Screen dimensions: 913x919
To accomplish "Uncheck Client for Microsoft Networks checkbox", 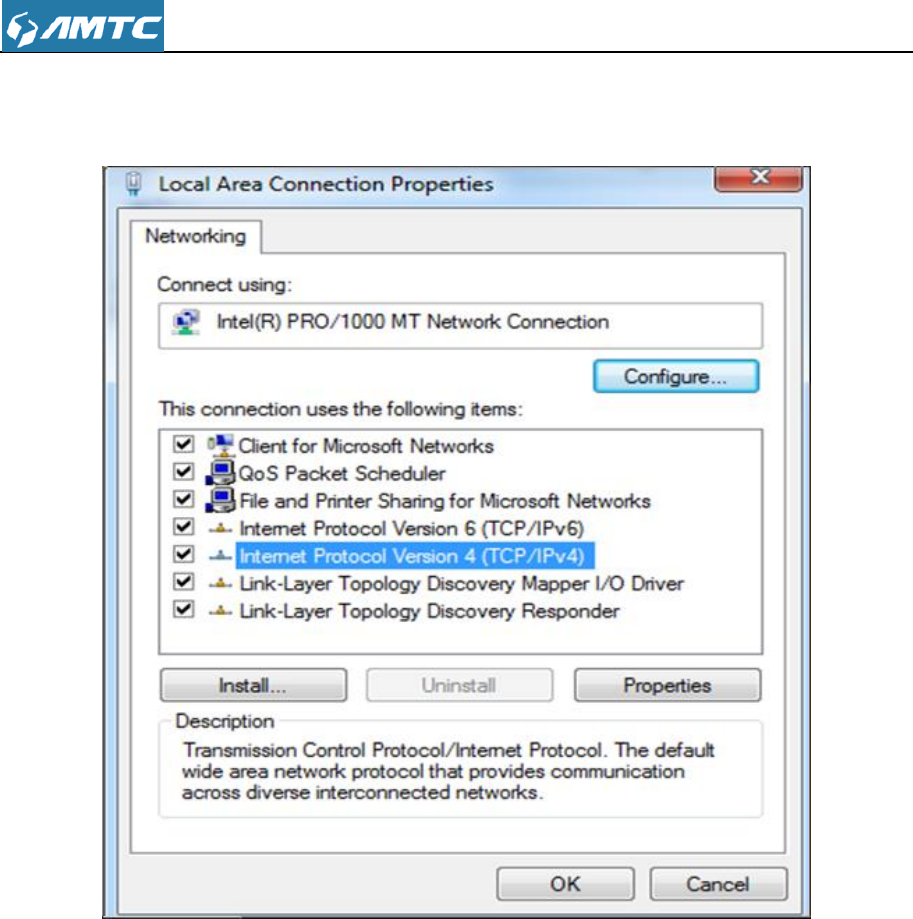I will pos(183,444).
